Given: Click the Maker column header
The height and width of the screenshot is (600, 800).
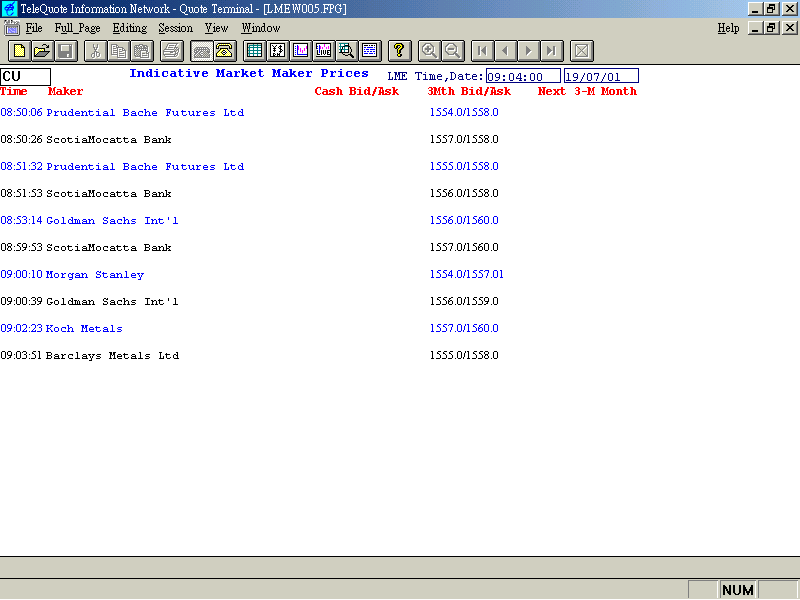Looking at the screenshot, I should (65, 91).
